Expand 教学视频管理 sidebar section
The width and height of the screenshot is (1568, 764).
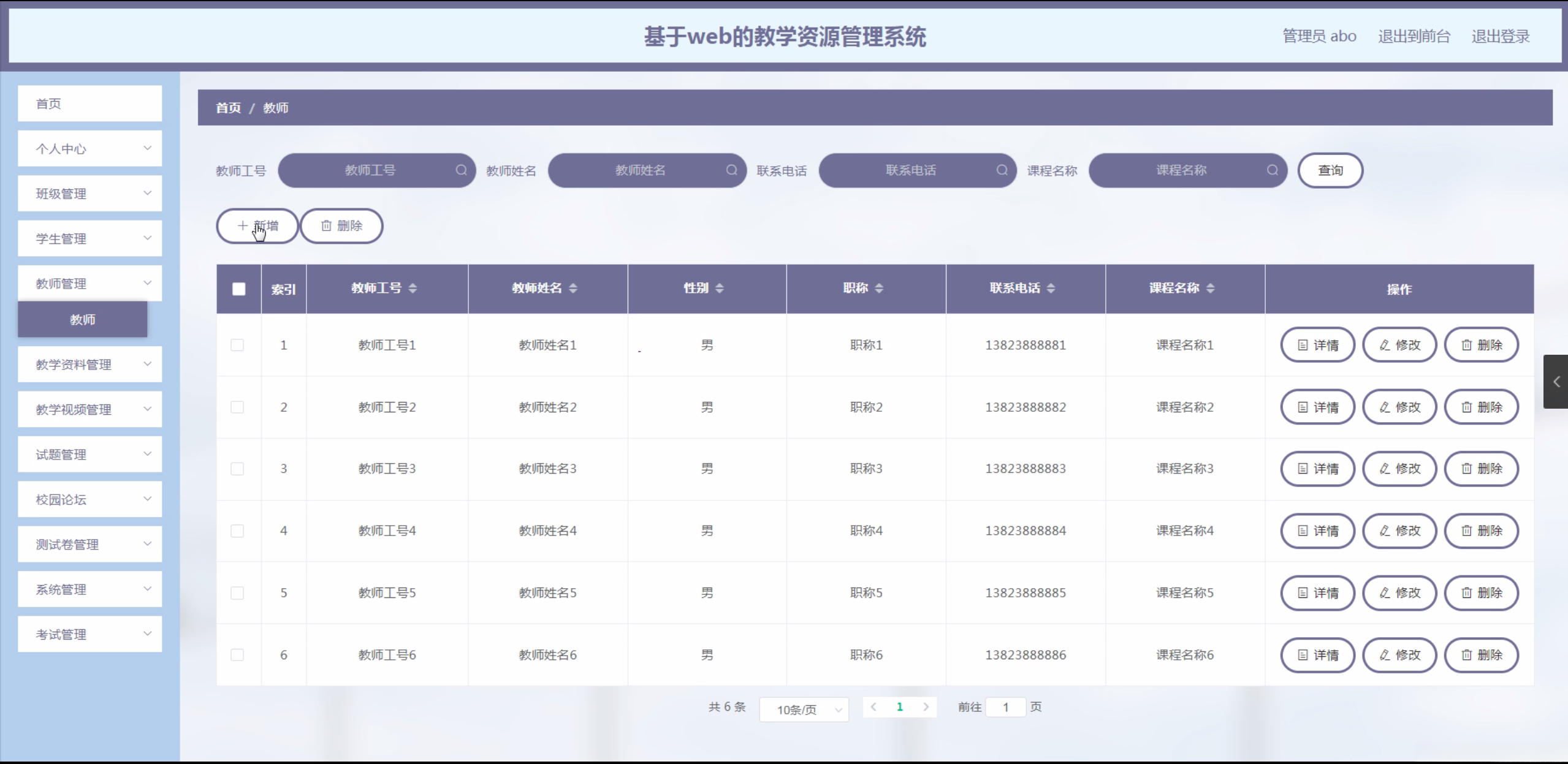pyautogui.click(x=89, y=409)
